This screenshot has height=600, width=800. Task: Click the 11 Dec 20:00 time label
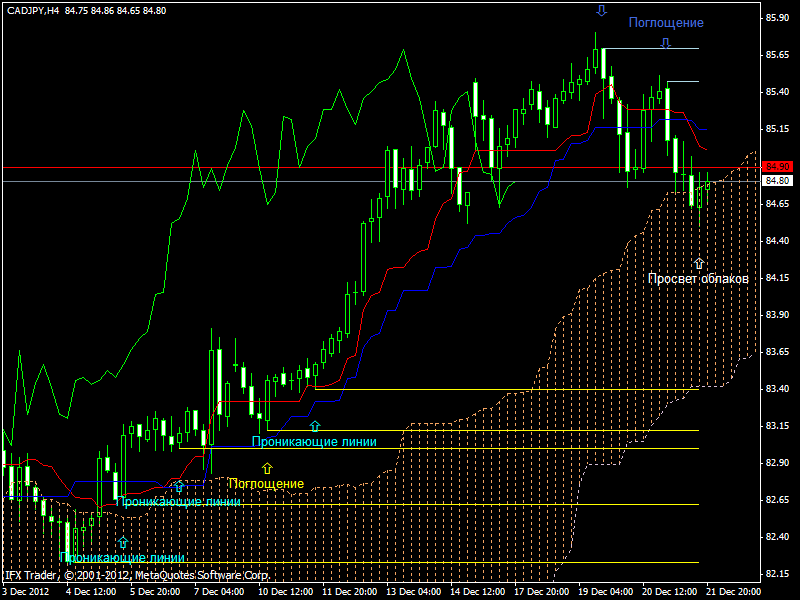tap(349, 591)
